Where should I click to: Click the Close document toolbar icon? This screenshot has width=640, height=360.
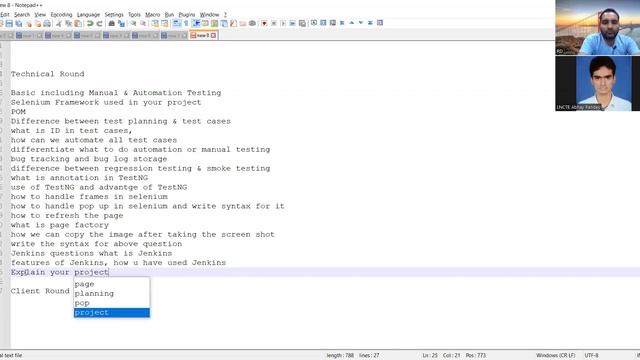click(29, 23)
